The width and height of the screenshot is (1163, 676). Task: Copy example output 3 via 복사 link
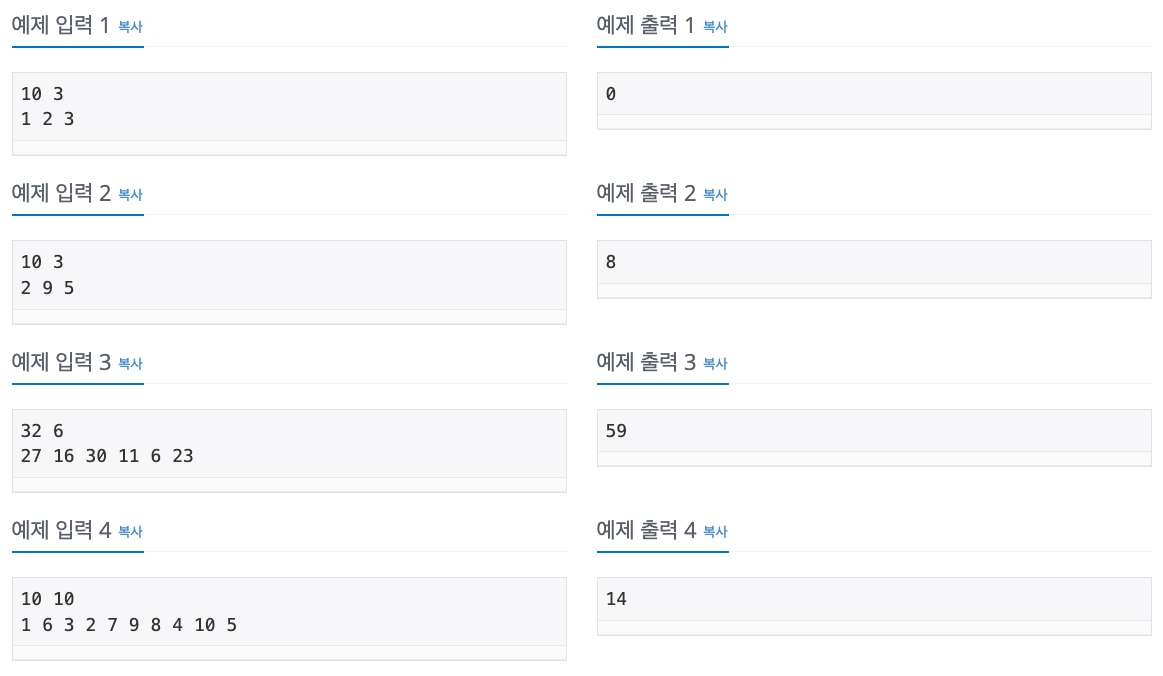pyautogui.click(x=715, y=364)
